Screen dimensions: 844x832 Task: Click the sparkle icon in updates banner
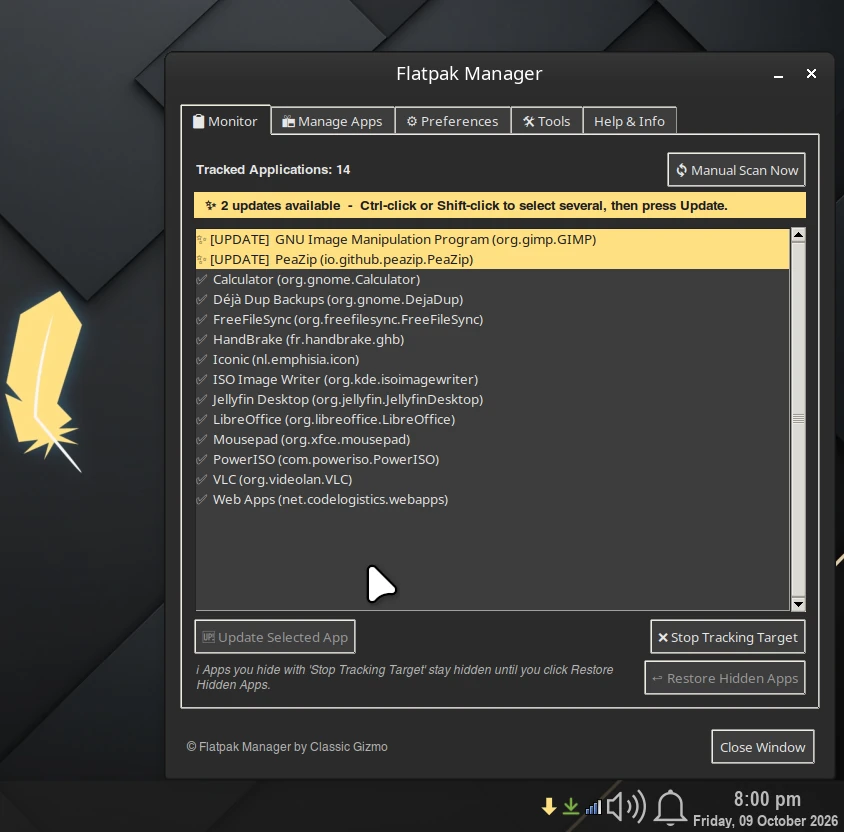click(x=210, y=205)
